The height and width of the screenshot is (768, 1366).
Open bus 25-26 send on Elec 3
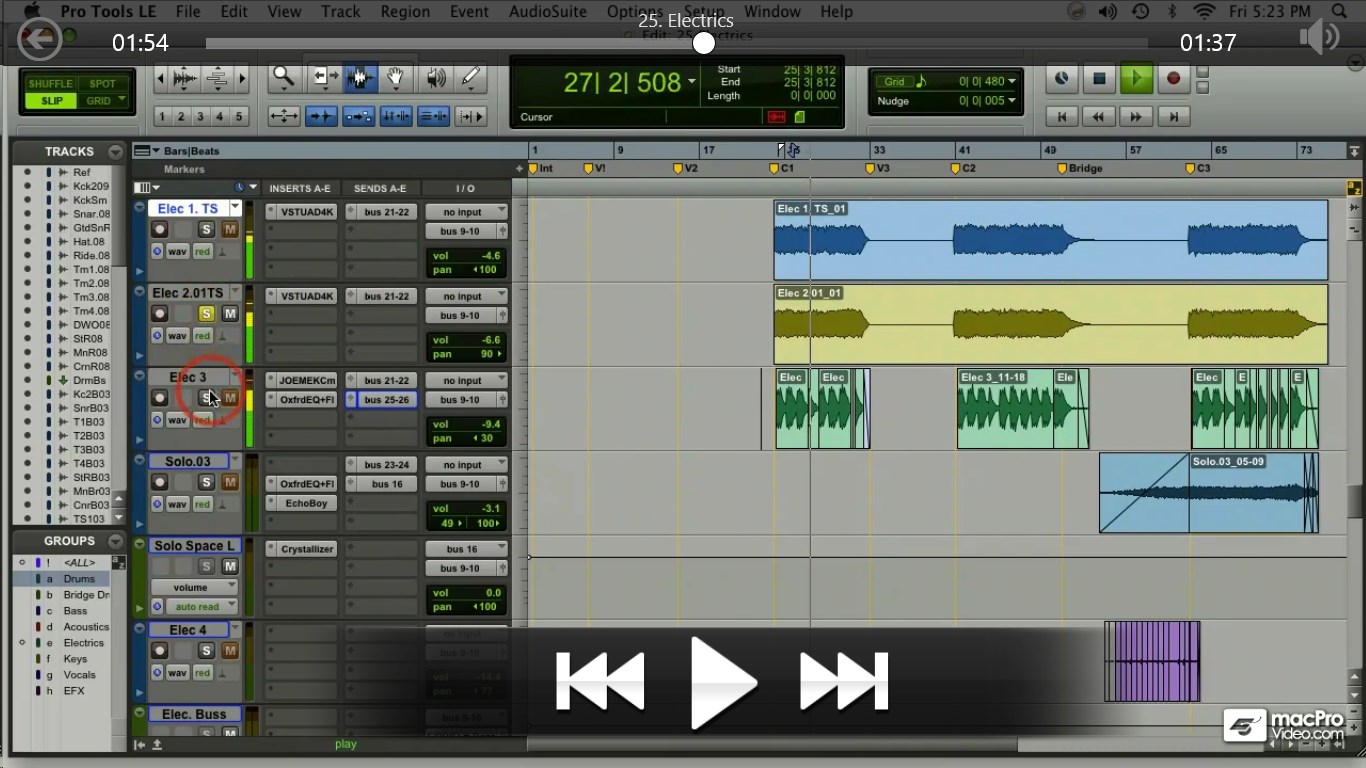380,399
